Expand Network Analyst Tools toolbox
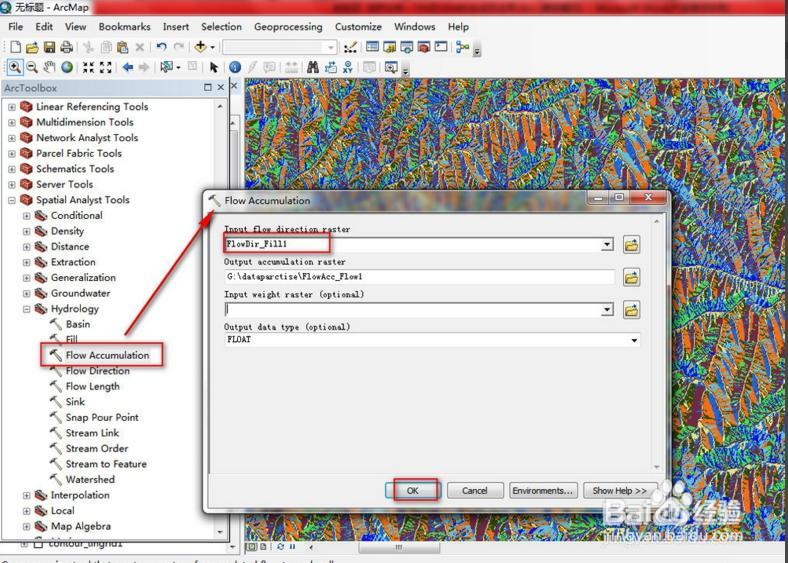This screenshot has width=788, height=563. (12, 138)
